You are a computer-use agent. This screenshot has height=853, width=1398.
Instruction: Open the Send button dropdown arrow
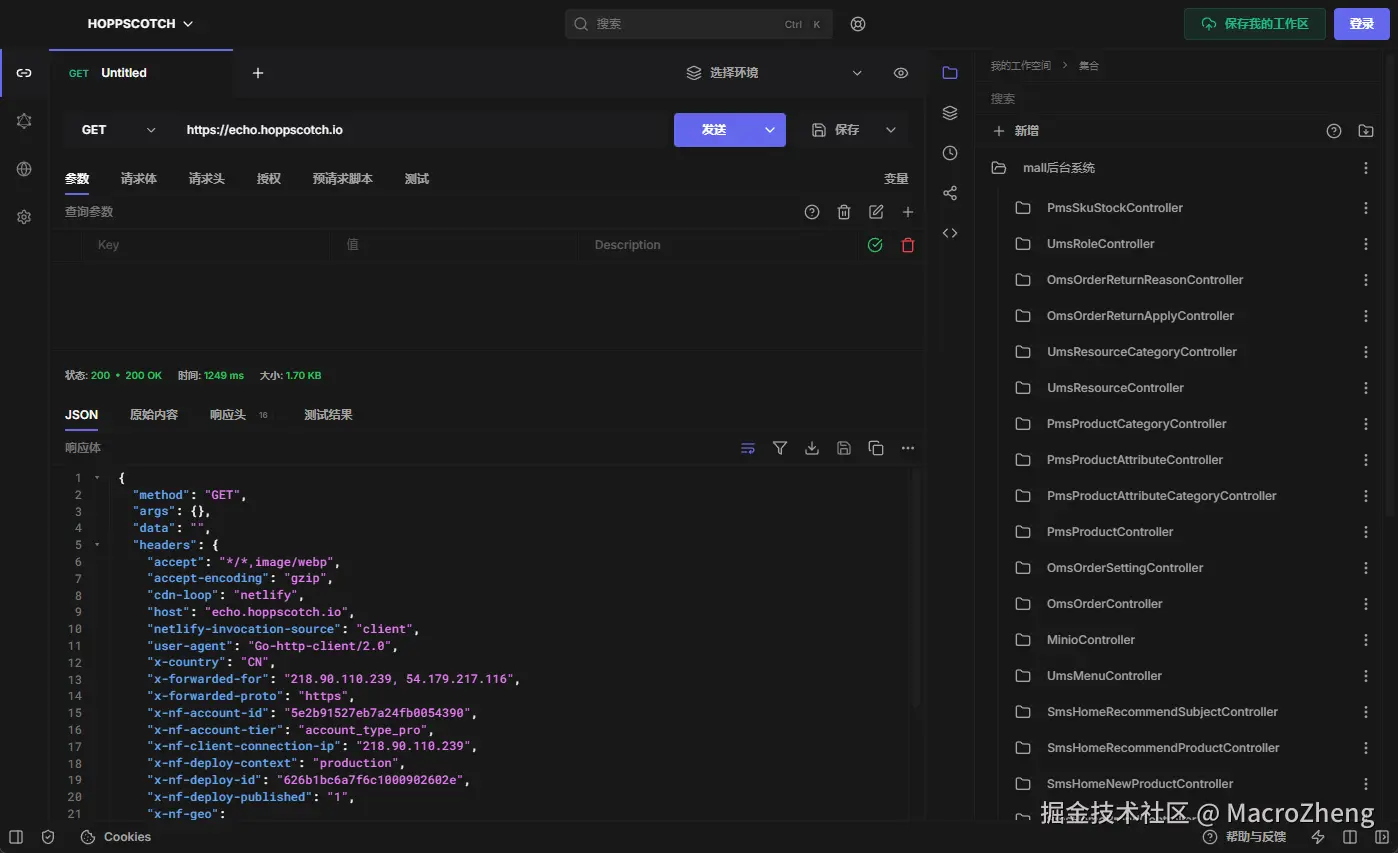pos(770,130)
